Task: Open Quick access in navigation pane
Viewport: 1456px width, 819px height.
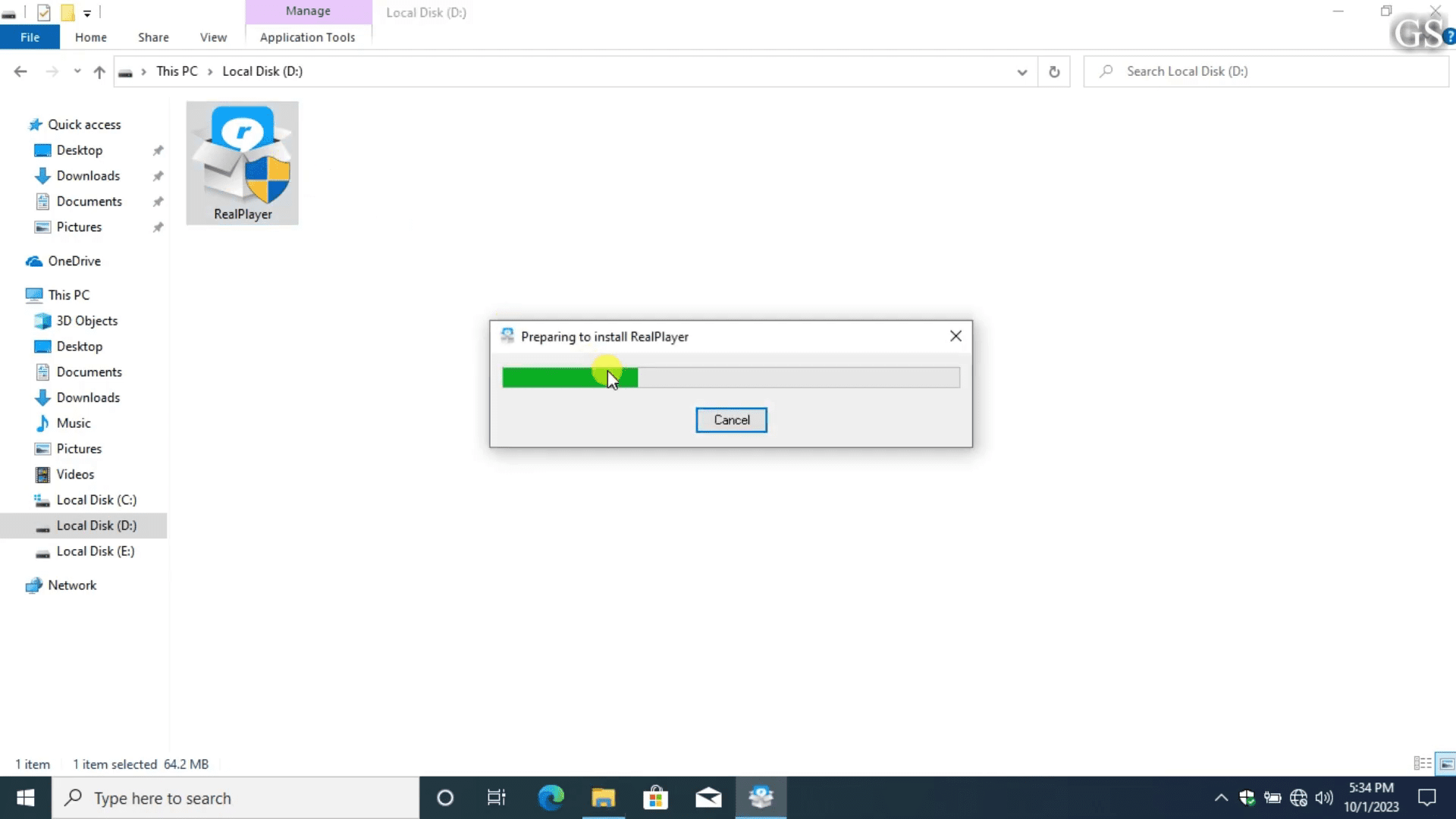Action: (x=84, y=124)
